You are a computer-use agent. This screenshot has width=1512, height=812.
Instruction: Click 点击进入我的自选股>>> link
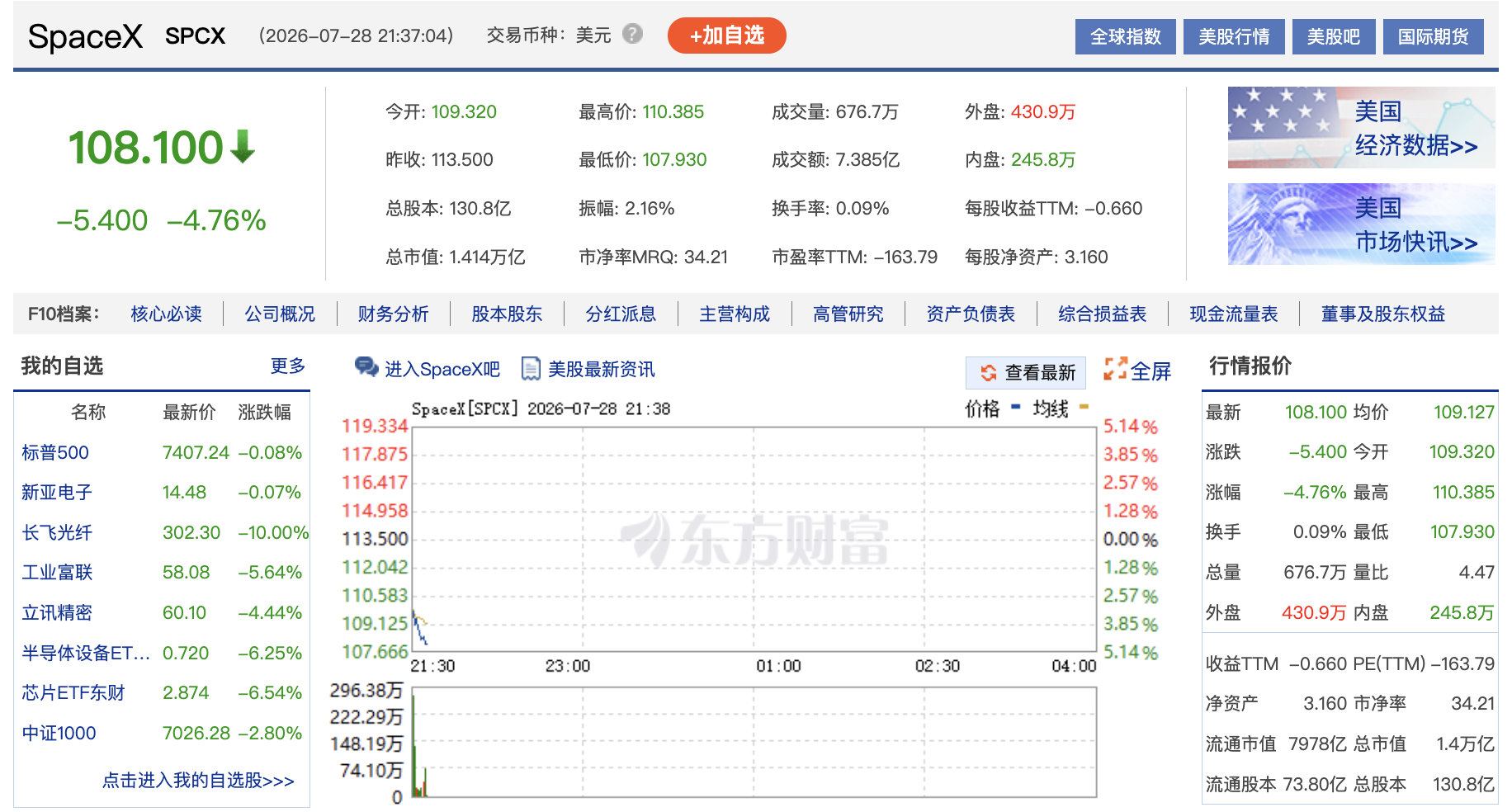[x=198, y=780]
